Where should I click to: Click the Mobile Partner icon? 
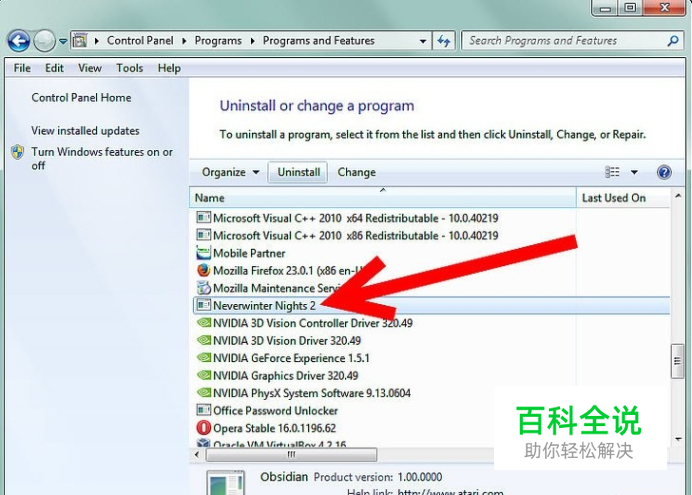pos(203,253)
